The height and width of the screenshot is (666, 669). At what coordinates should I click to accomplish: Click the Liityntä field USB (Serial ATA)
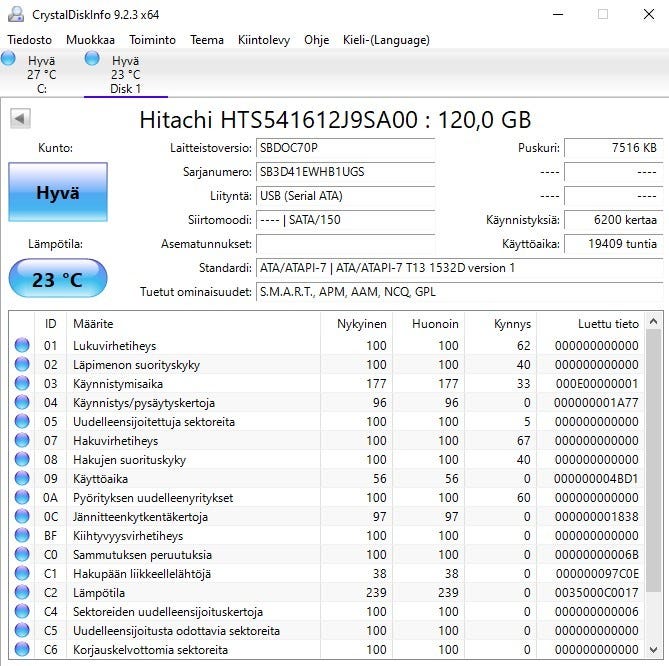pos(346,196)
